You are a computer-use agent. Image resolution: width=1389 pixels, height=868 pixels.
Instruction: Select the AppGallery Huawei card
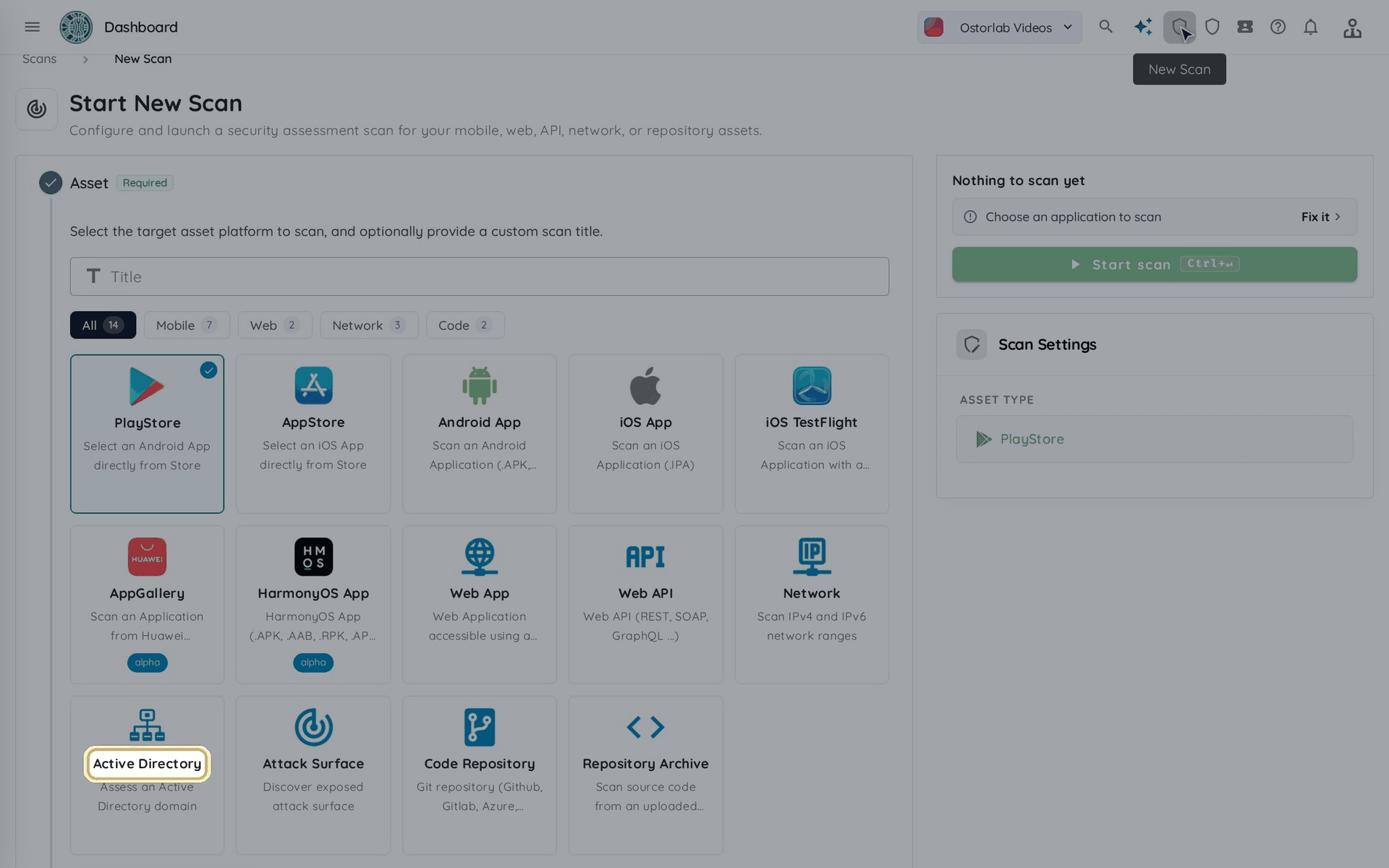click(147, 605)
